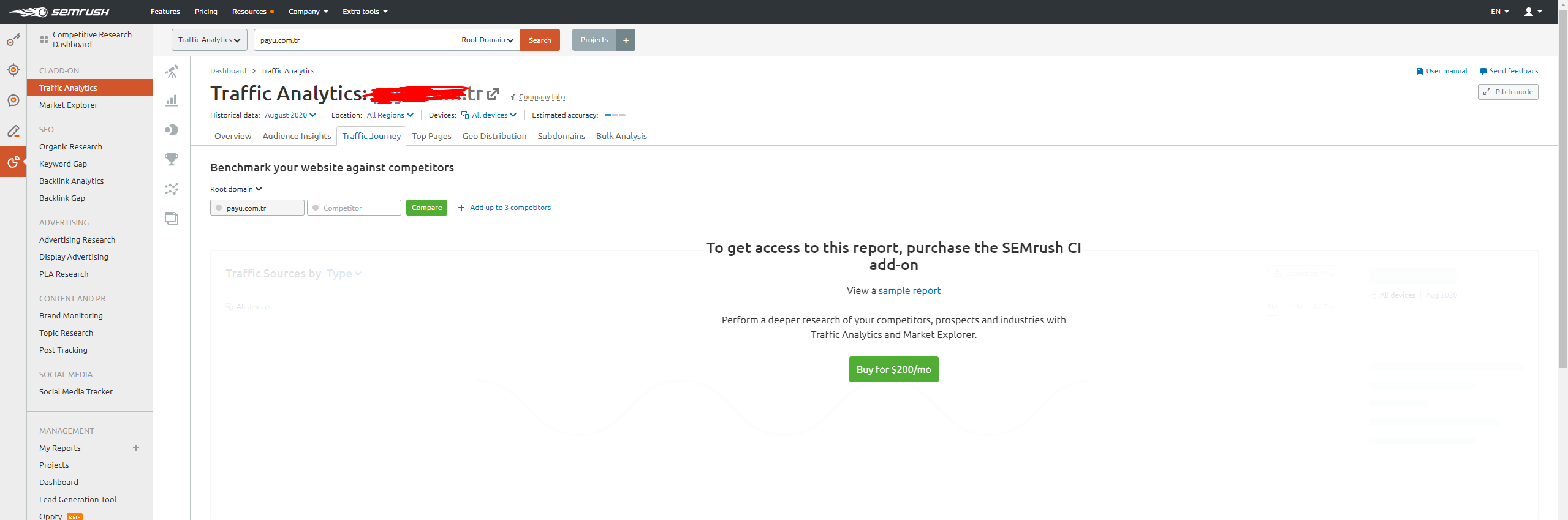The width and height of the screenshot is (1568, 520).
Task: Open the target crosshair toolkit icon
Action: (x=13, y=70)
